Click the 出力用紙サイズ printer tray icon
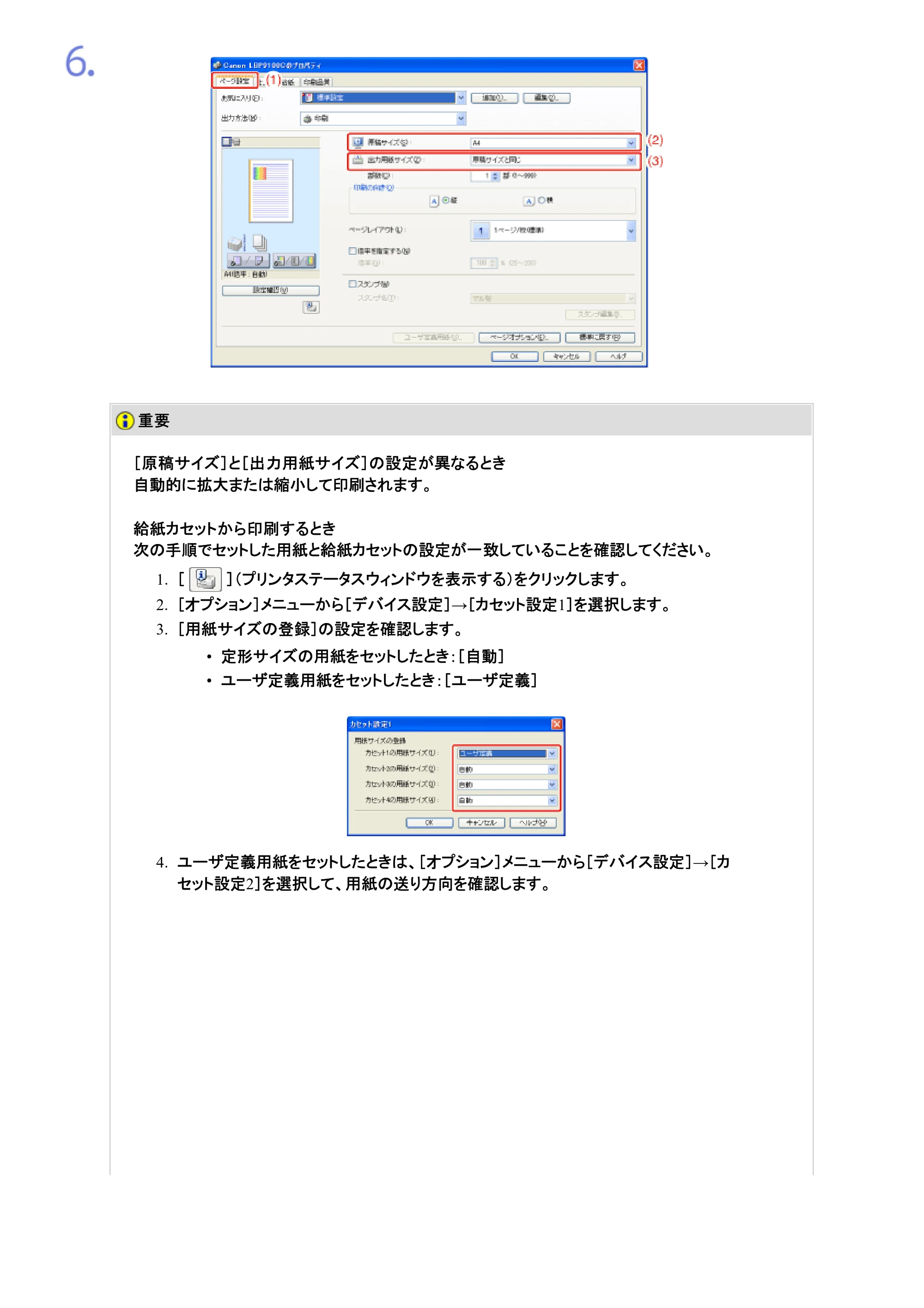This screenshot has width=924, height=1308. pyautogui.click(x=358, y=159)
